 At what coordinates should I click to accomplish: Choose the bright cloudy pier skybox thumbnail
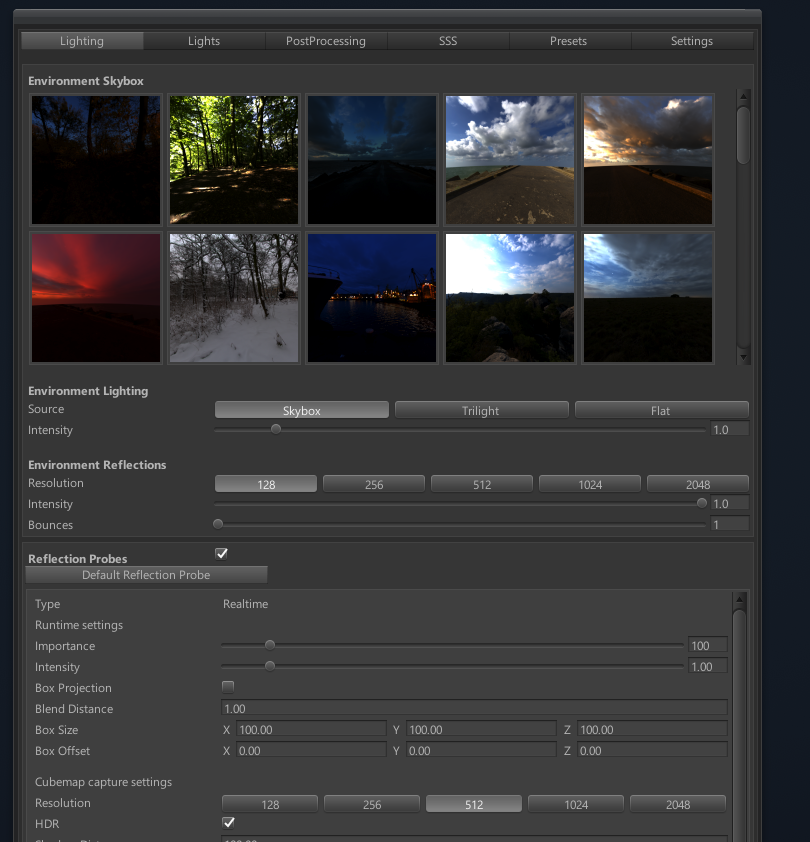[510, 160]
